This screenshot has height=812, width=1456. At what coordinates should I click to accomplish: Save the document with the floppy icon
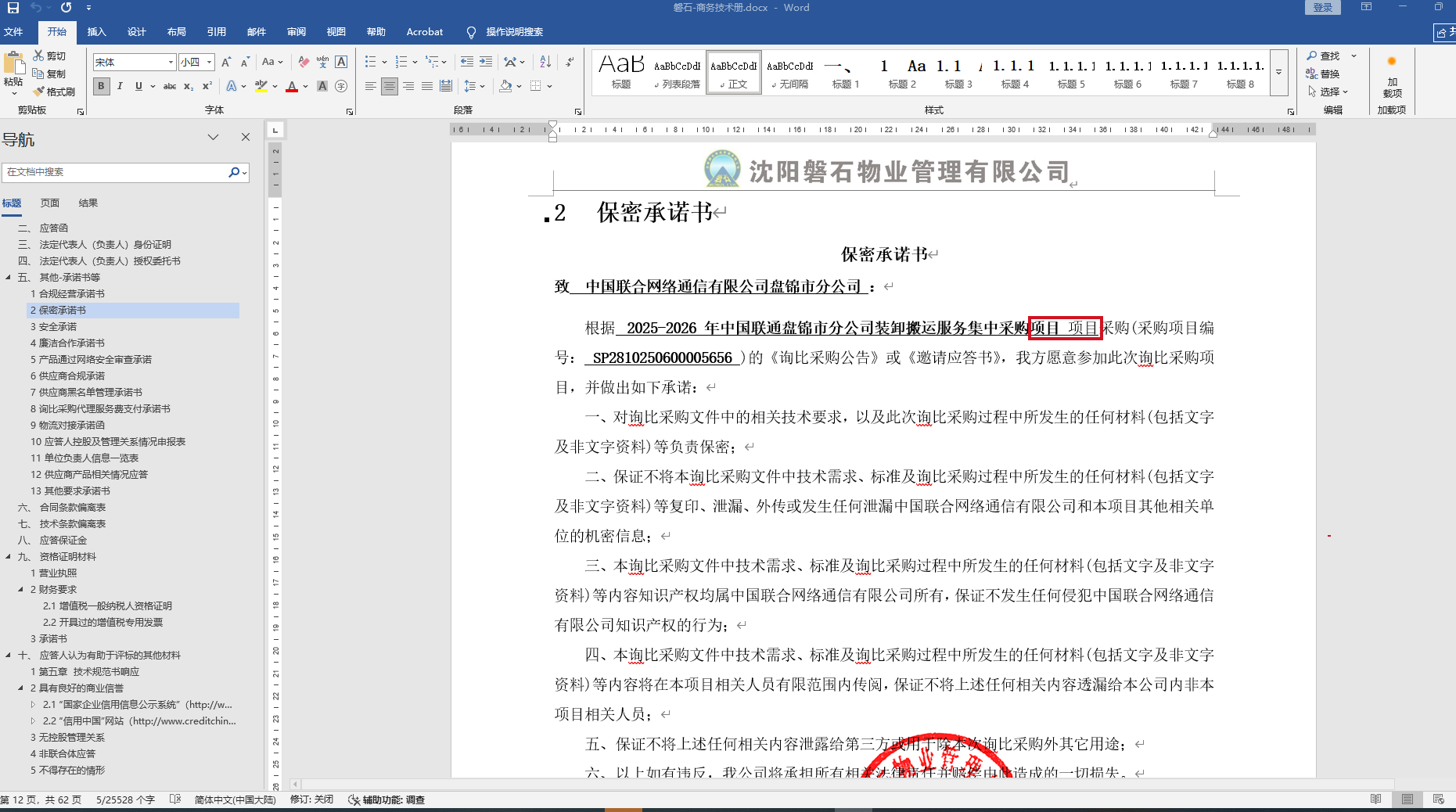tap(13, 8)
